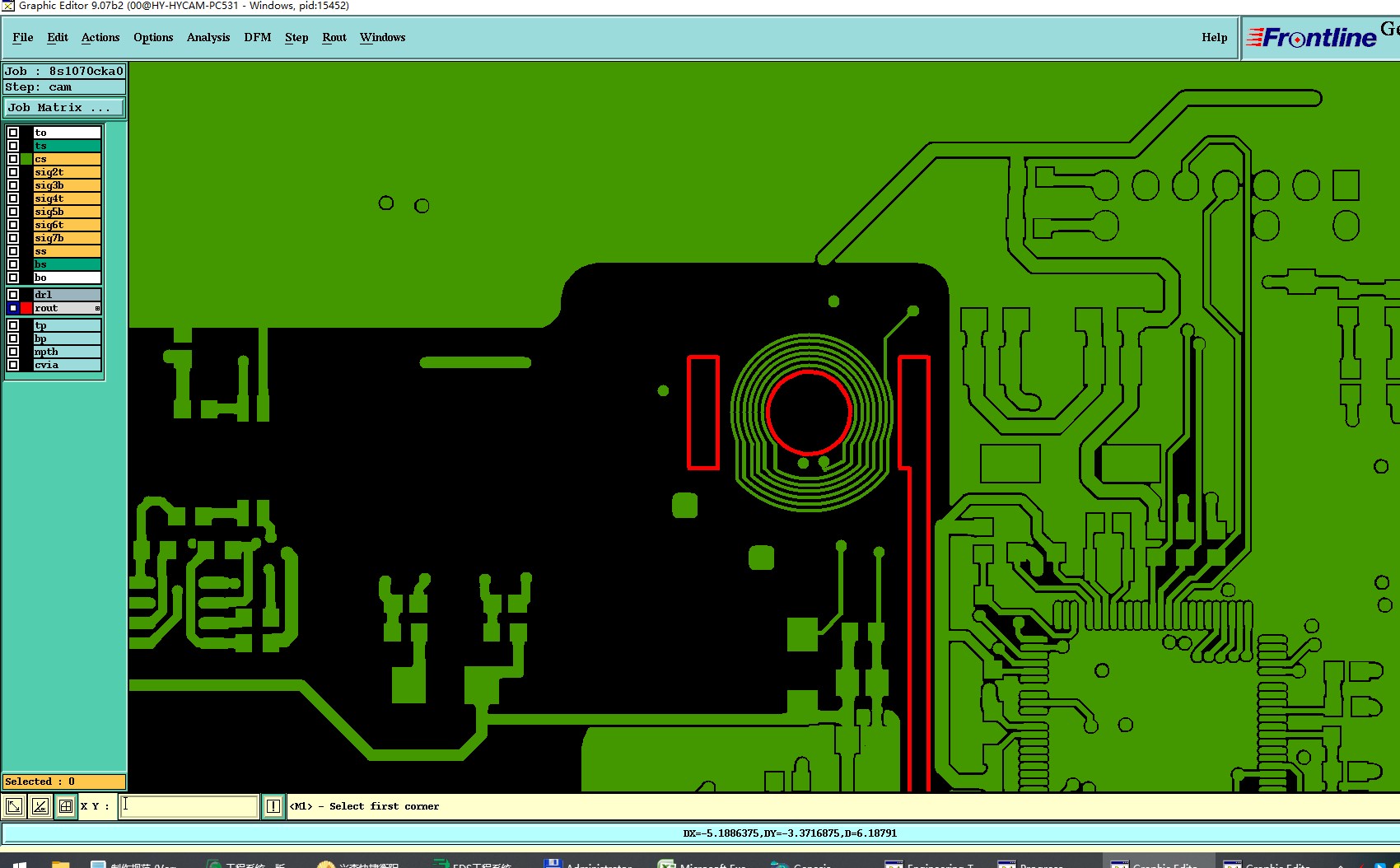Select the sig2t layer name

click(67, 172)
